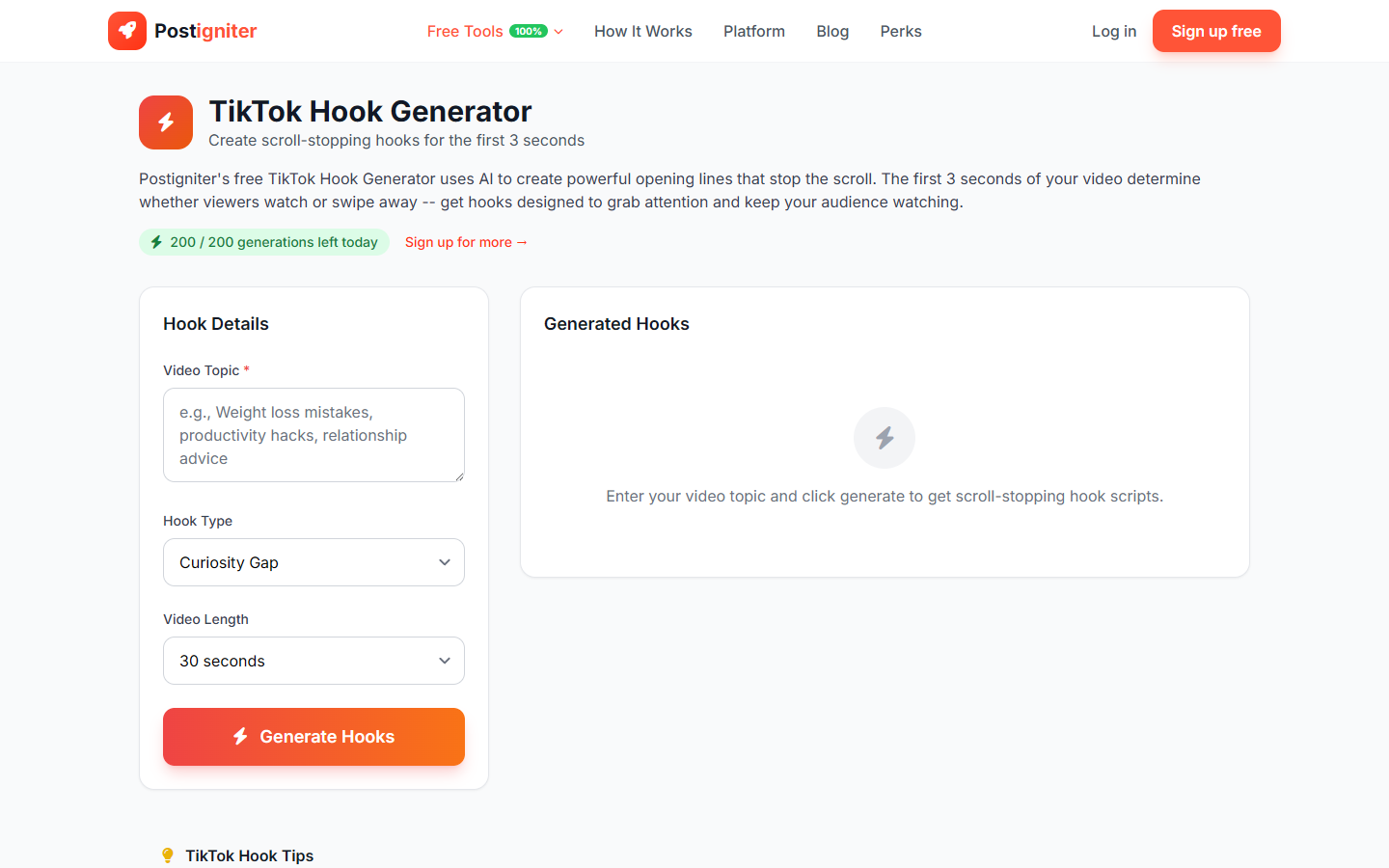Viewport: 1389px width, 868px height.
Task: Click the Sign up free button
Action: point(1216,31)
